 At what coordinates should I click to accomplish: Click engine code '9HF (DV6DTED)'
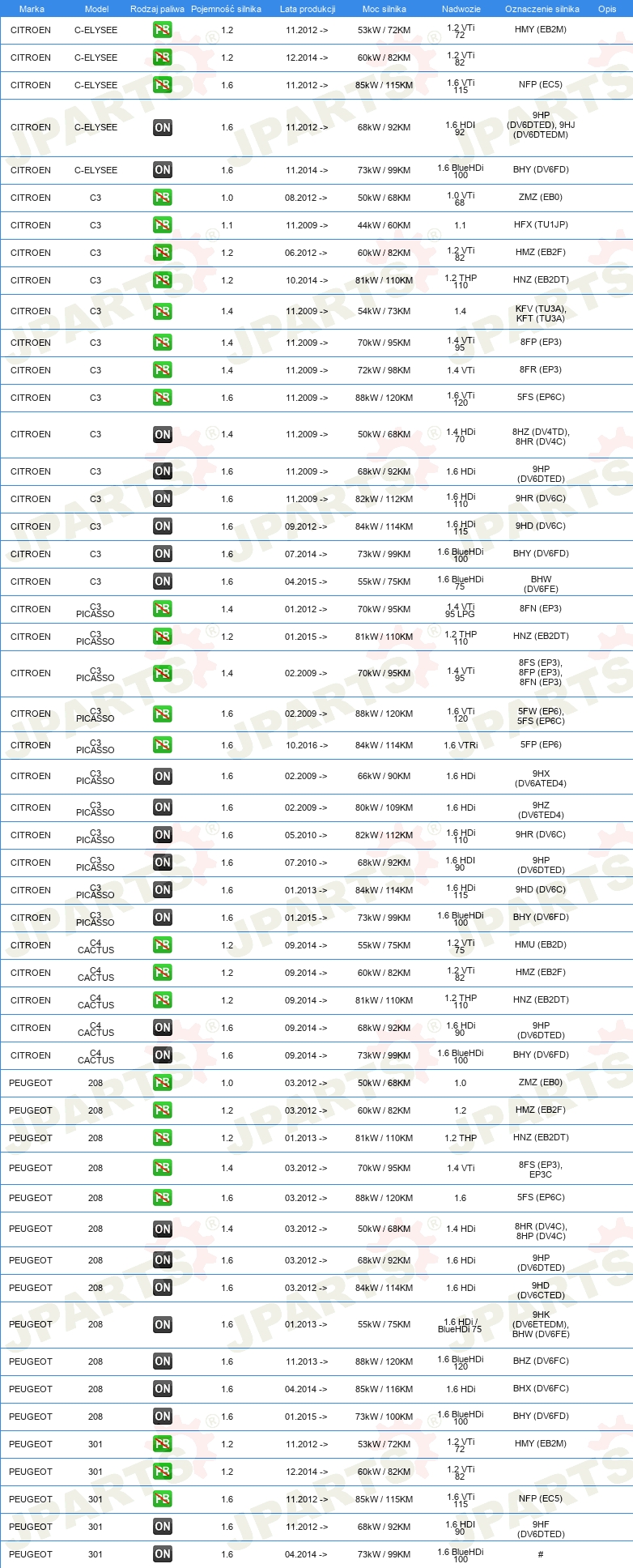[541, 1530]
